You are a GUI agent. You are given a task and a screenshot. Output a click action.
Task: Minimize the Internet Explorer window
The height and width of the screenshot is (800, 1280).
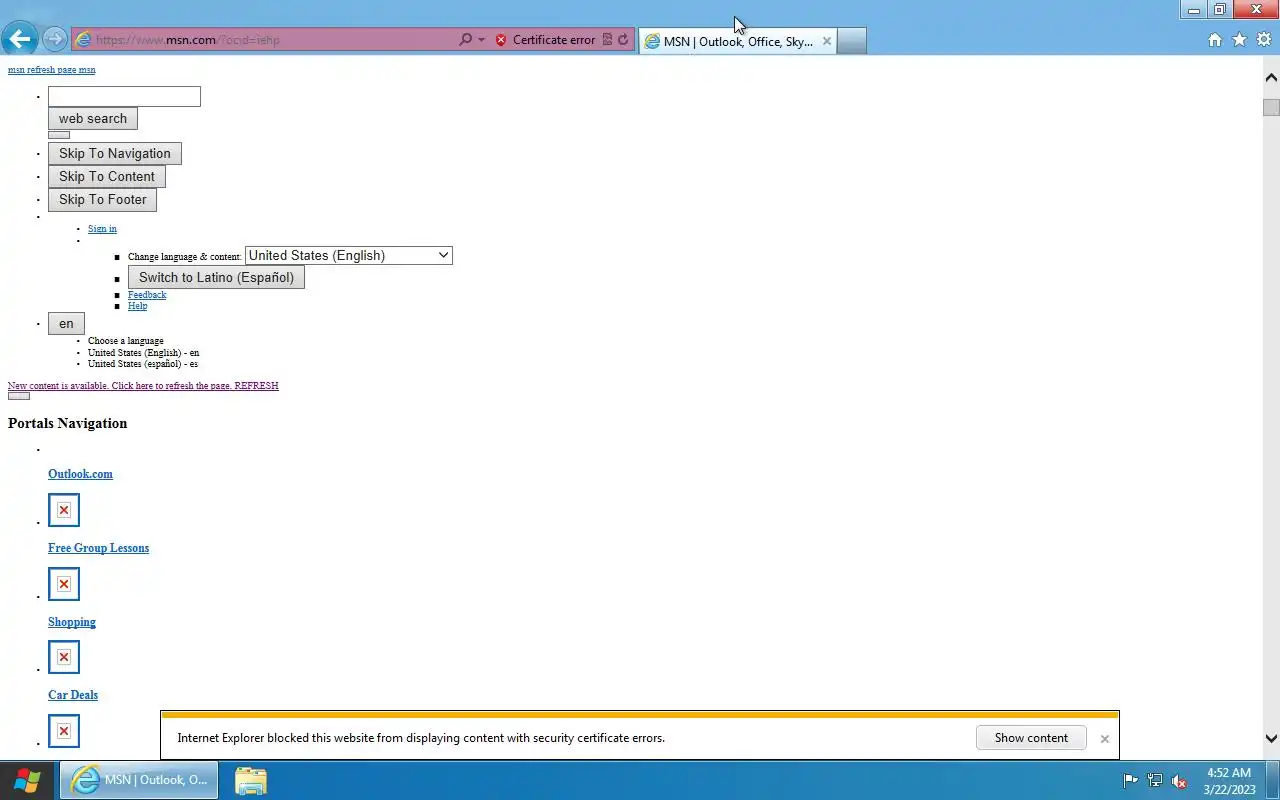(1193, 10)
